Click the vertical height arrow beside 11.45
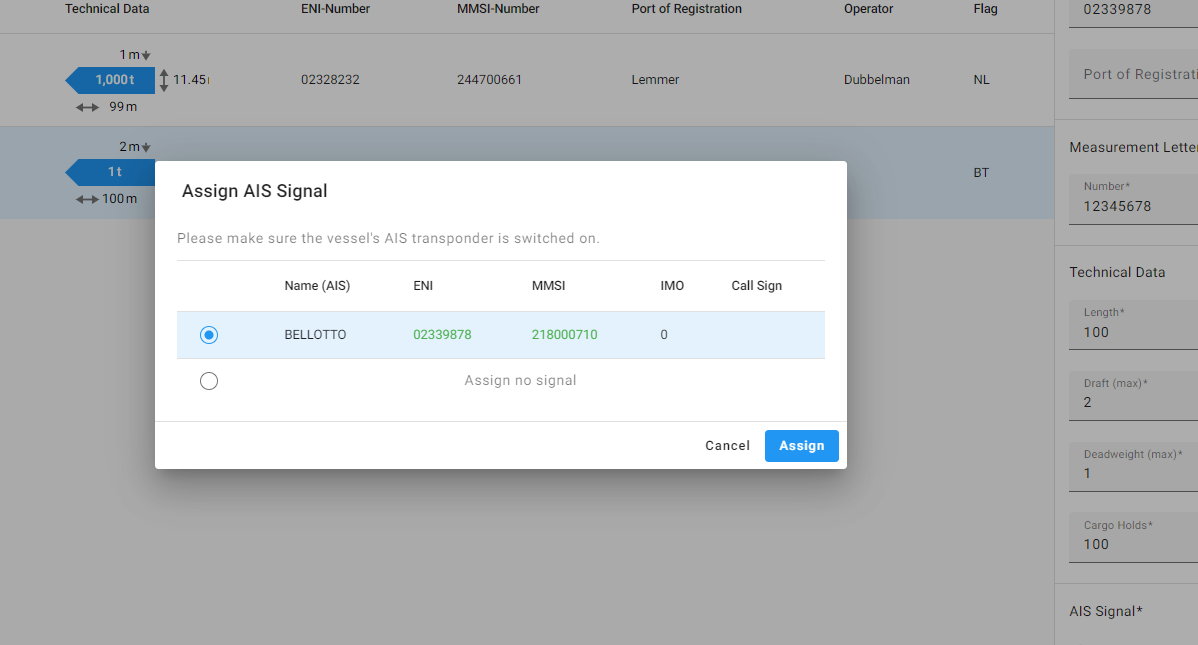The image size is (1198, 645). point(164,80)
